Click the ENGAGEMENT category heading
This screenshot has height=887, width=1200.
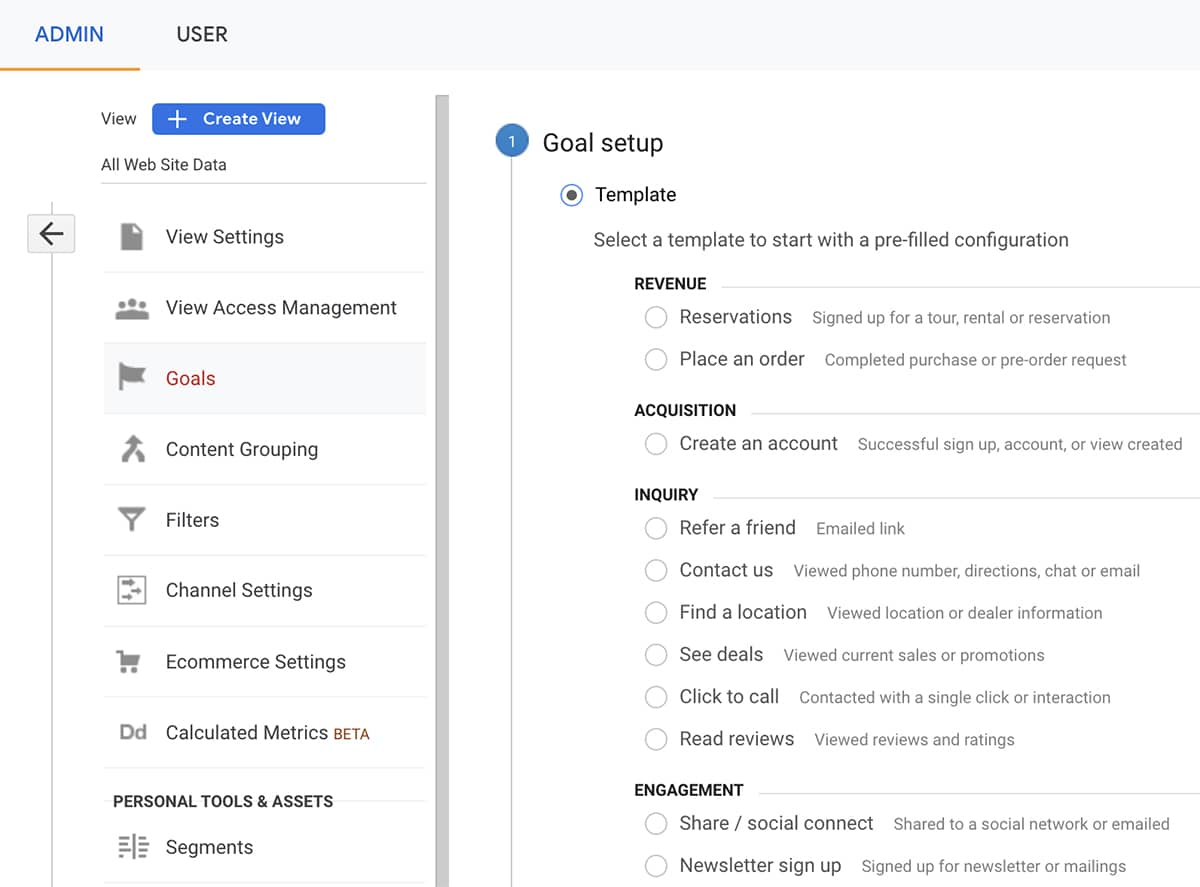(689, 790)
